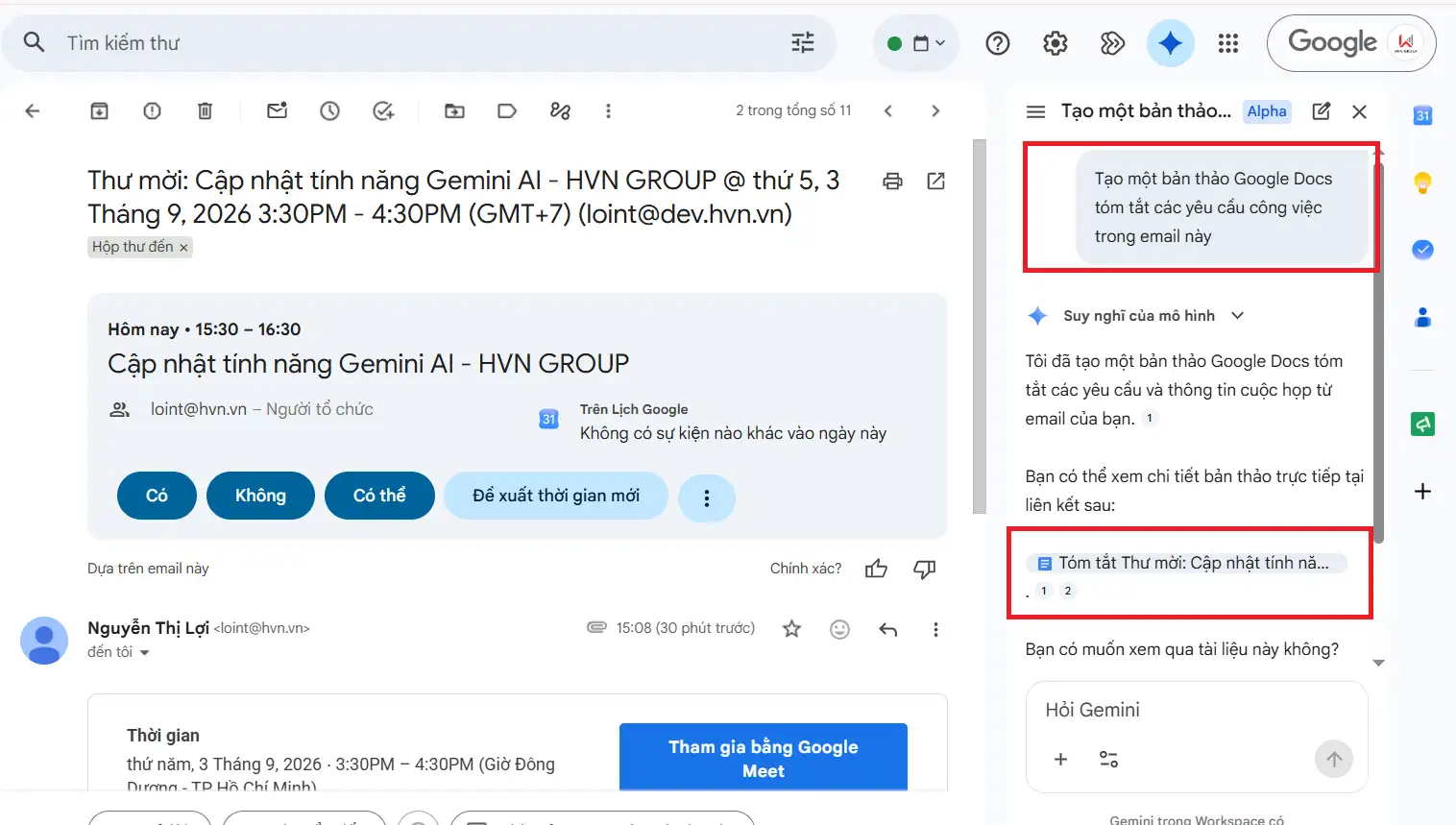Reply to Nguyễn Thị Lợi's email
The image size is (1456, 825).
[888, 630]
